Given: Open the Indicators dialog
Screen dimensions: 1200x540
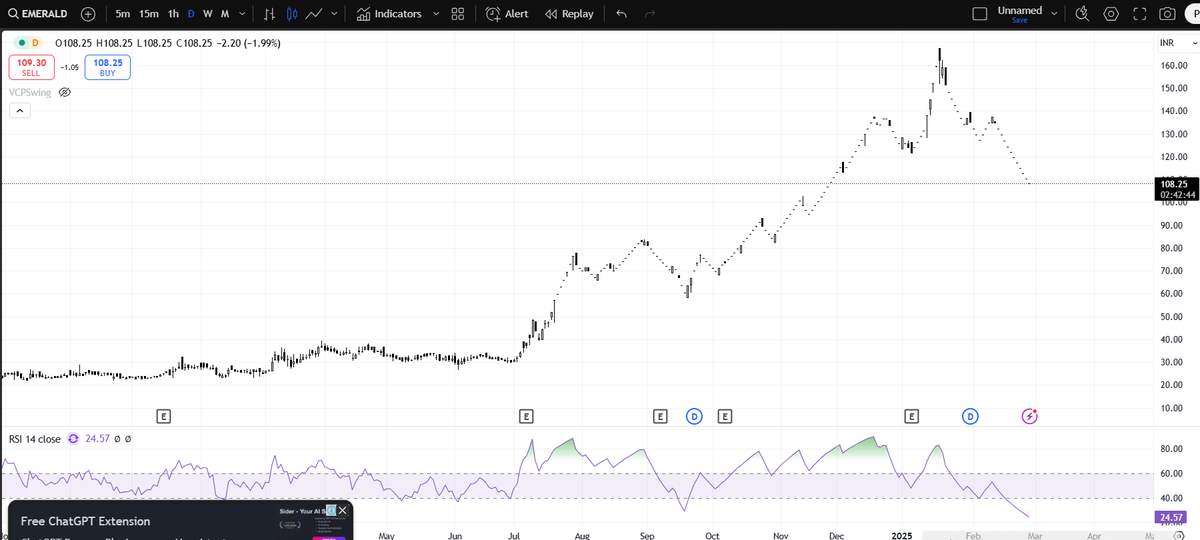Looking at the screenshot, I should (x=389, y=14).
